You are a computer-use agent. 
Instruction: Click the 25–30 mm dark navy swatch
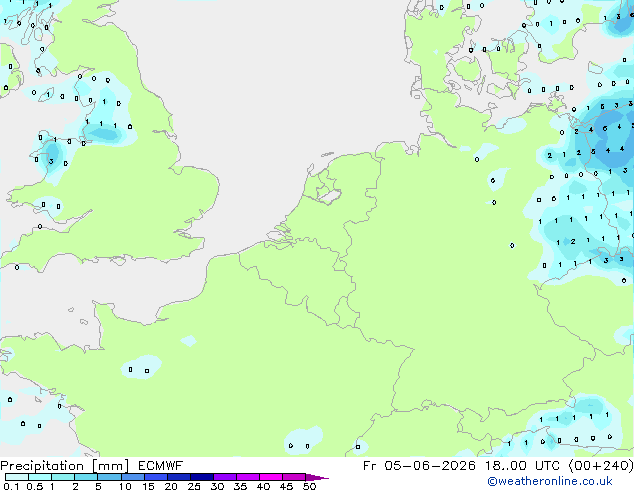[201, 477]
